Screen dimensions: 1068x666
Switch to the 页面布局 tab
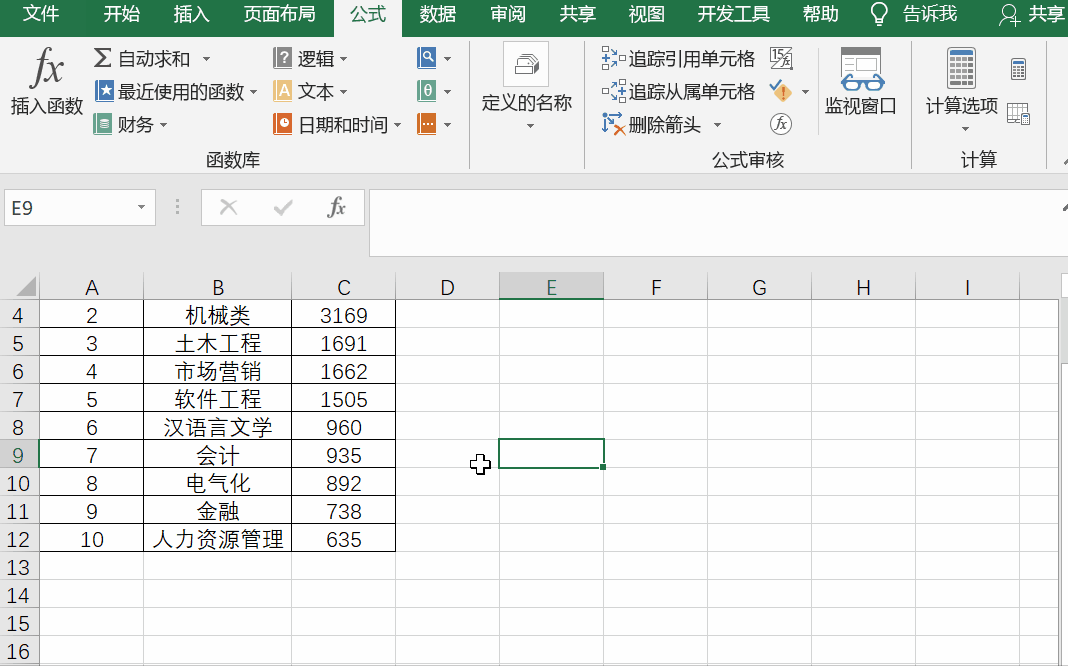[279, 14]
